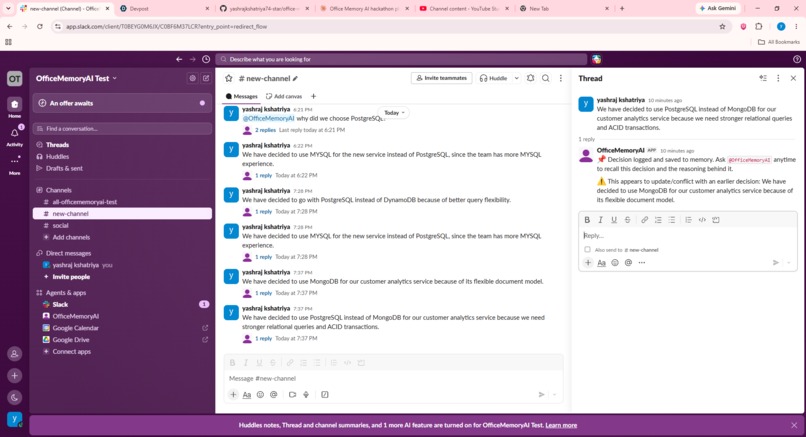Focus the Message #new-channel input
The image size is (806, 437).
(x=393, y=378)
